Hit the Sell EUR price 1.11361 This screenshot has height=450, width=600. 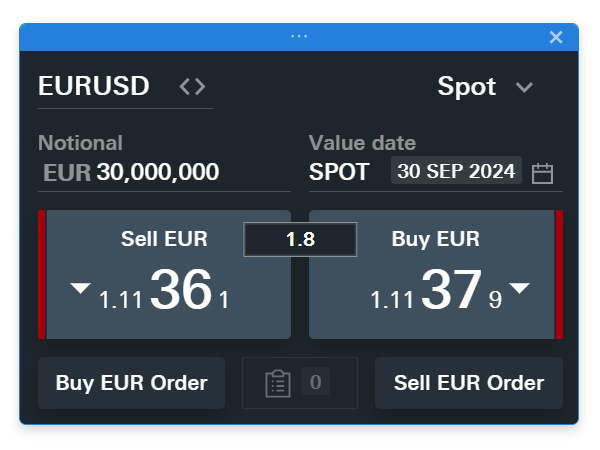coord(165,290)
